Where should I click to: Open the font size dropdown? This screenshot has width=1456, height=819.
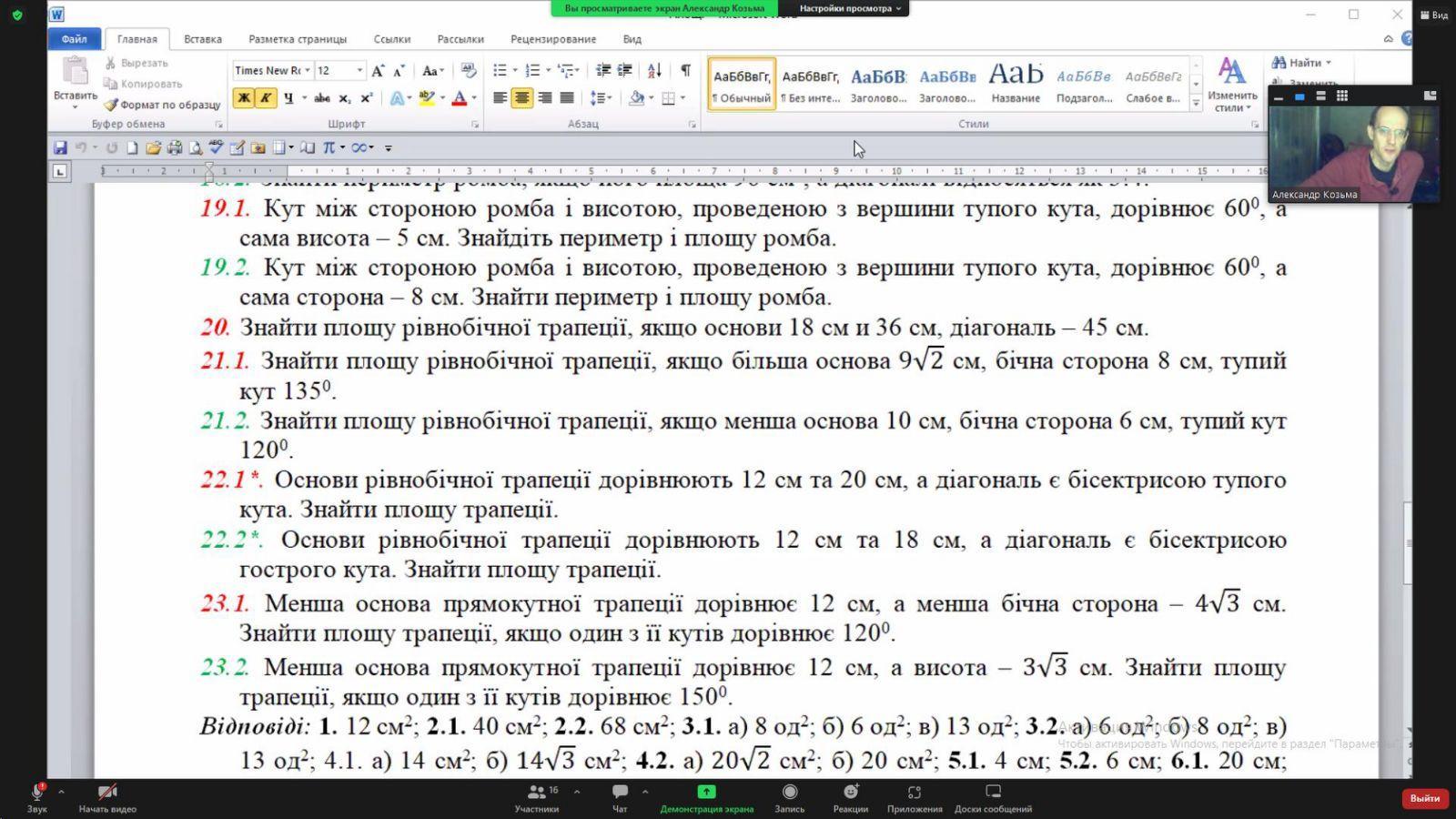(359, 70)
